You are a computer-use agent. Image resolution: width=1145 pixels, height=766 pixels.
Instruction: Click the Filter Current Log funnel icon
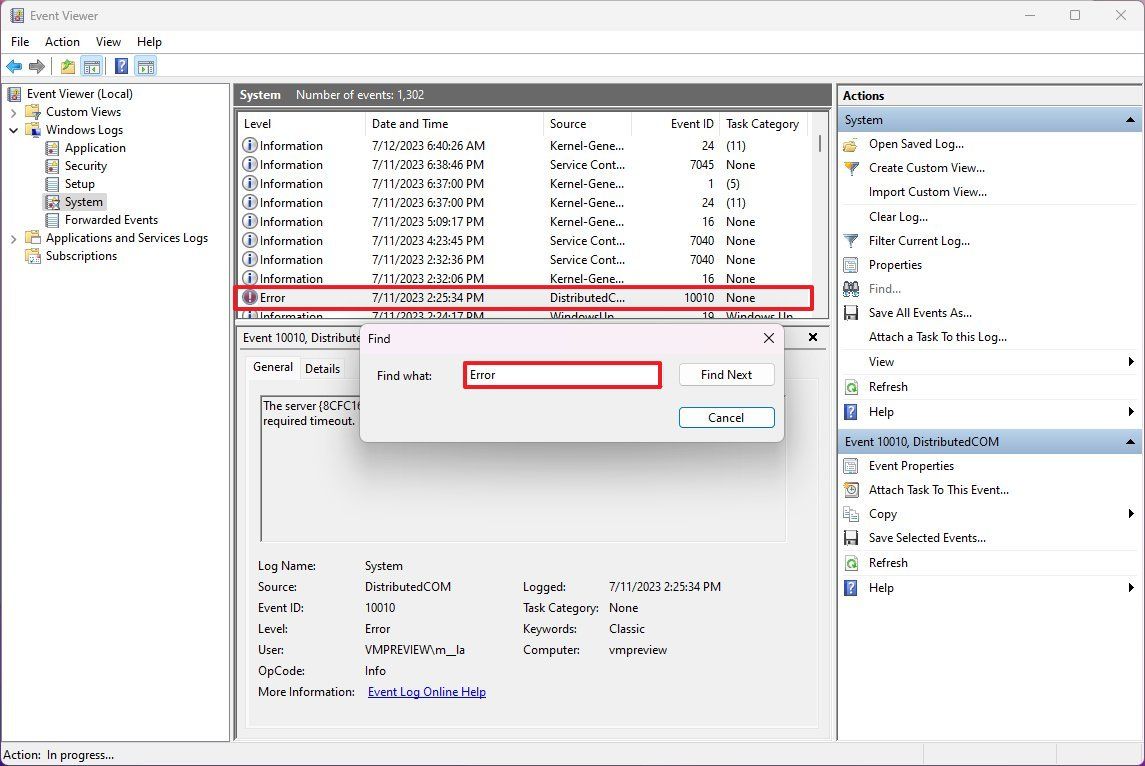coord(849,241)
